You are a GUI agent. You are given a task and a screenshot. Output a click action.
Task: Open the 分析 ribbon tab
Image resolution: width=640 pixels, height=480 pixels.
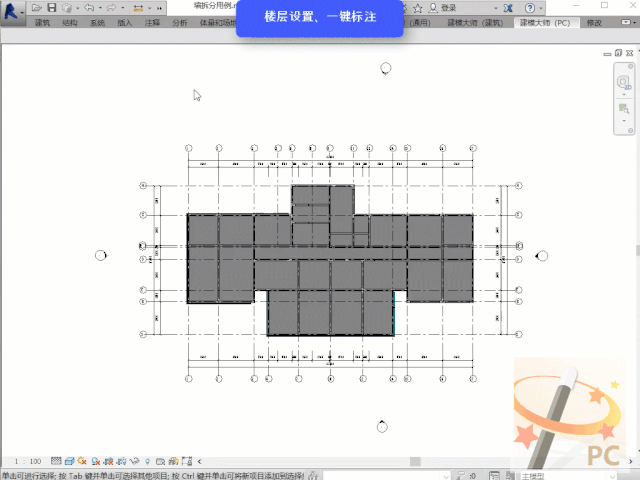(x=180, y=22)
